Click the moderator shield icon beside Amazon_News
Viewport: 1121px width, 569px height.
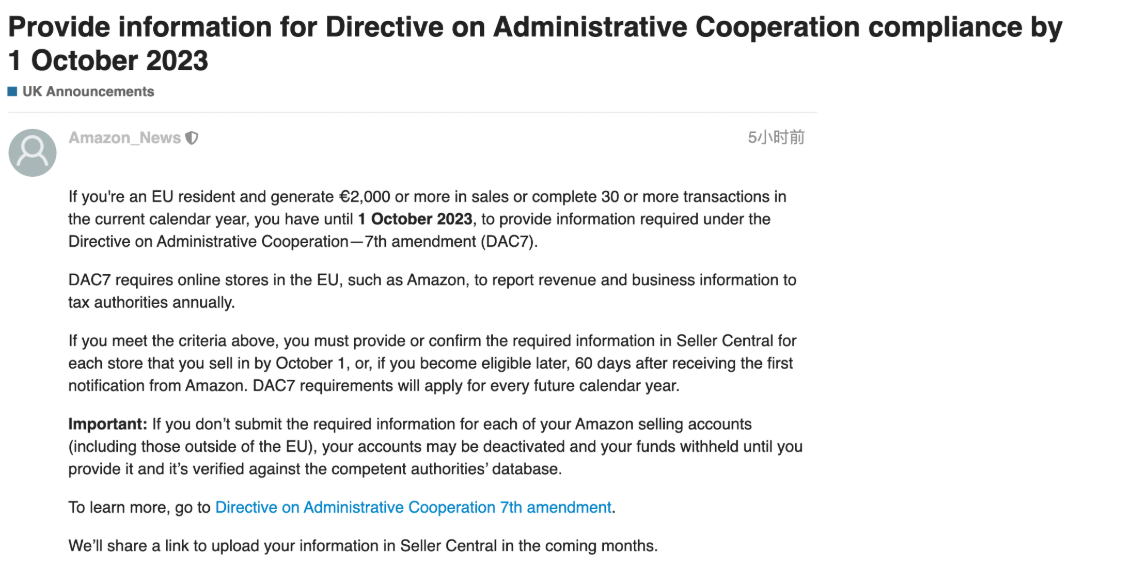[x=192, y=138]
